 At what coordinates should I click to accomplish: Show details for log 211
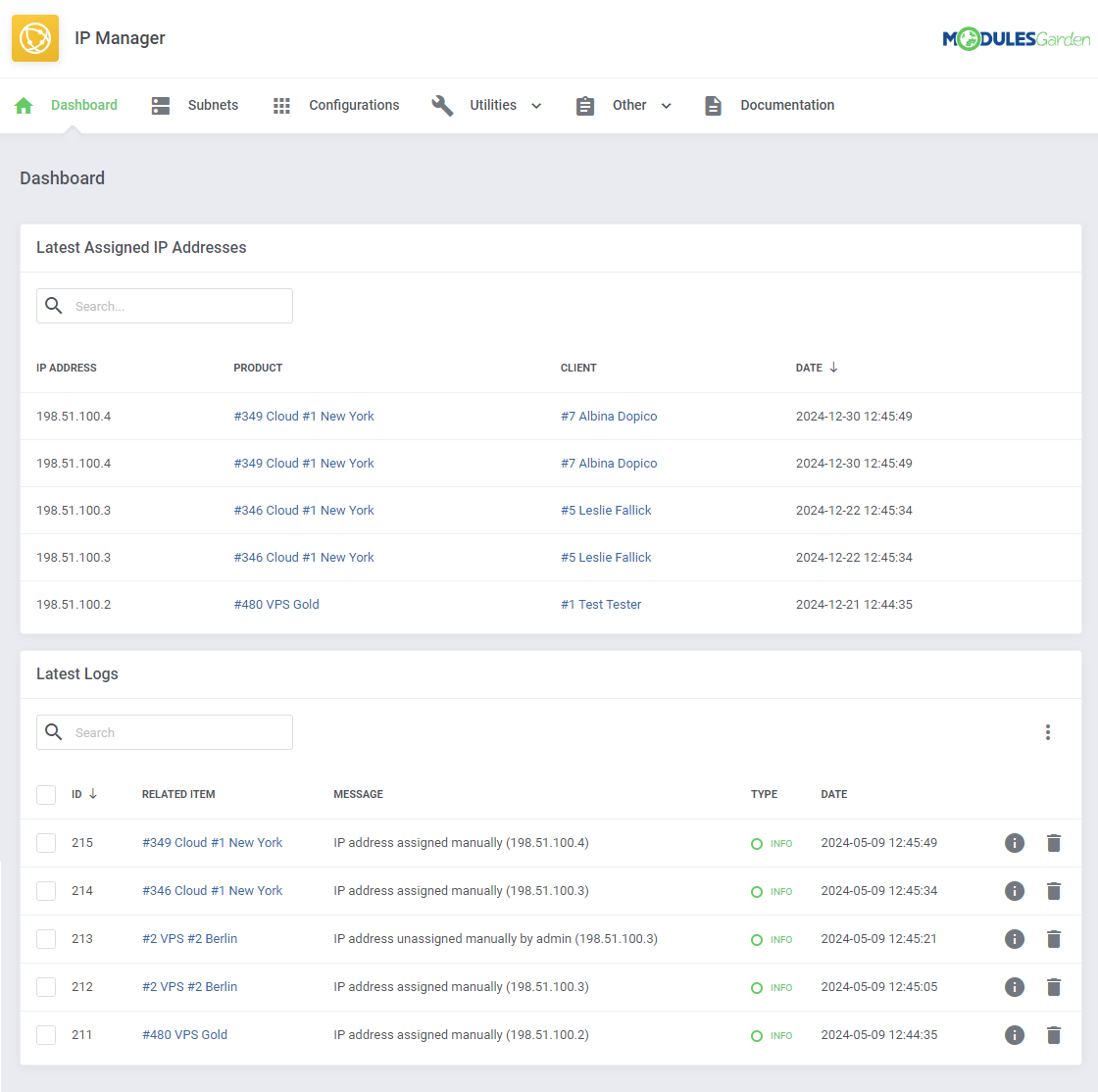1014,1034
